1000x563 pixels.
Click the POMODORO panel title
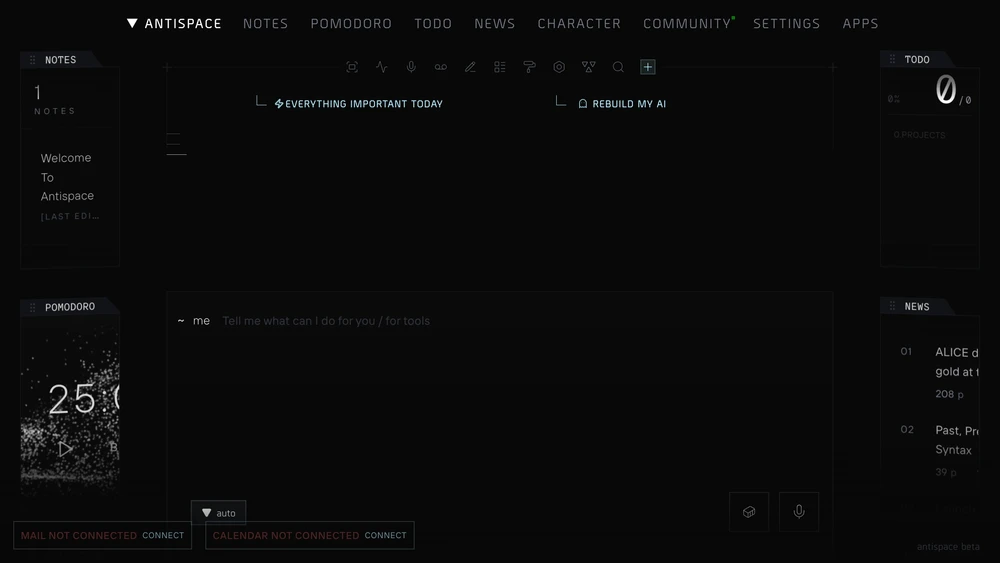[x=70, y=307]
